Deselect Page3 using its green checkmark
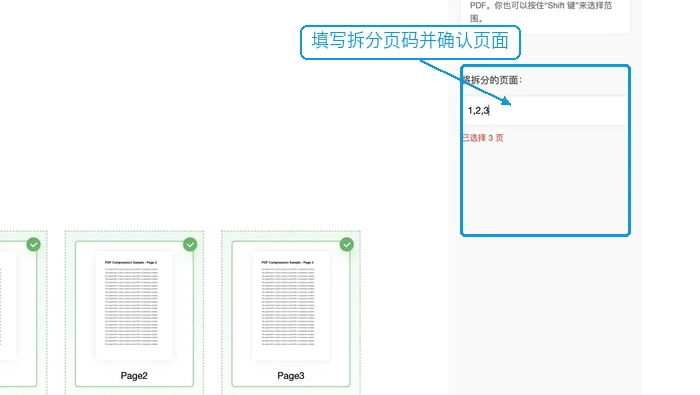The width and height of the screenshot is (700, 395). coord(347,245)
